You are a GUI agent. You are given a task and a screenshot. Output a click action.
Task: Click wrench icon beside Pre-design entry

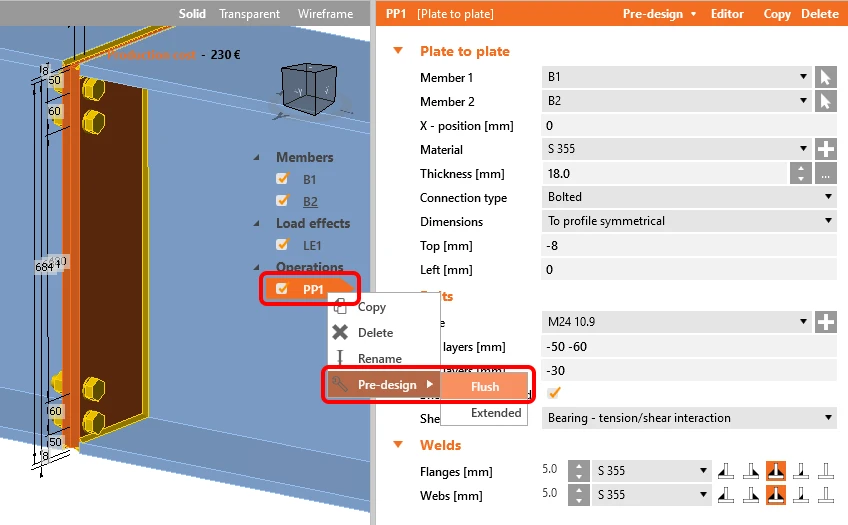(340, 384)
